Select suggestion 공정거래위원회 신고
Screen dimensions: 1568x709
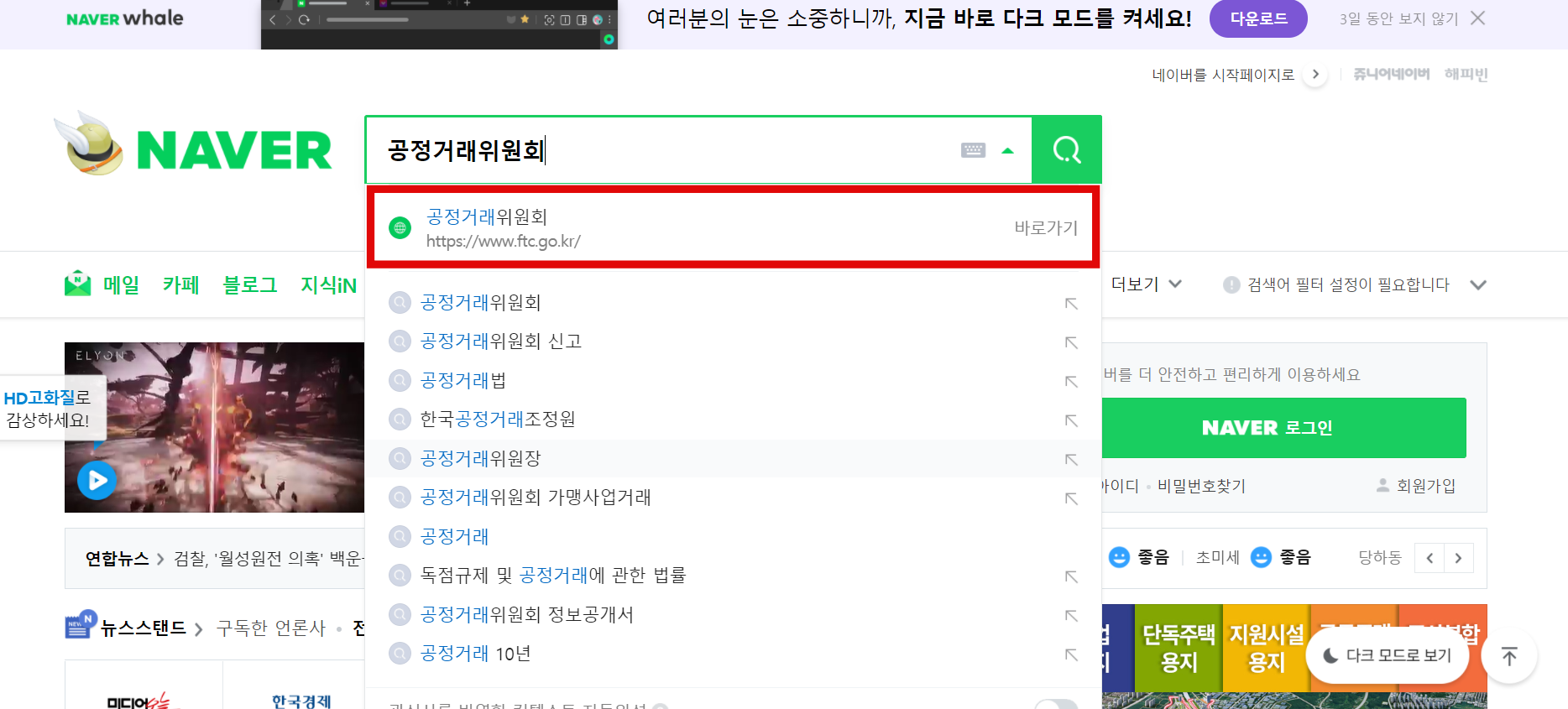point(501,341)
